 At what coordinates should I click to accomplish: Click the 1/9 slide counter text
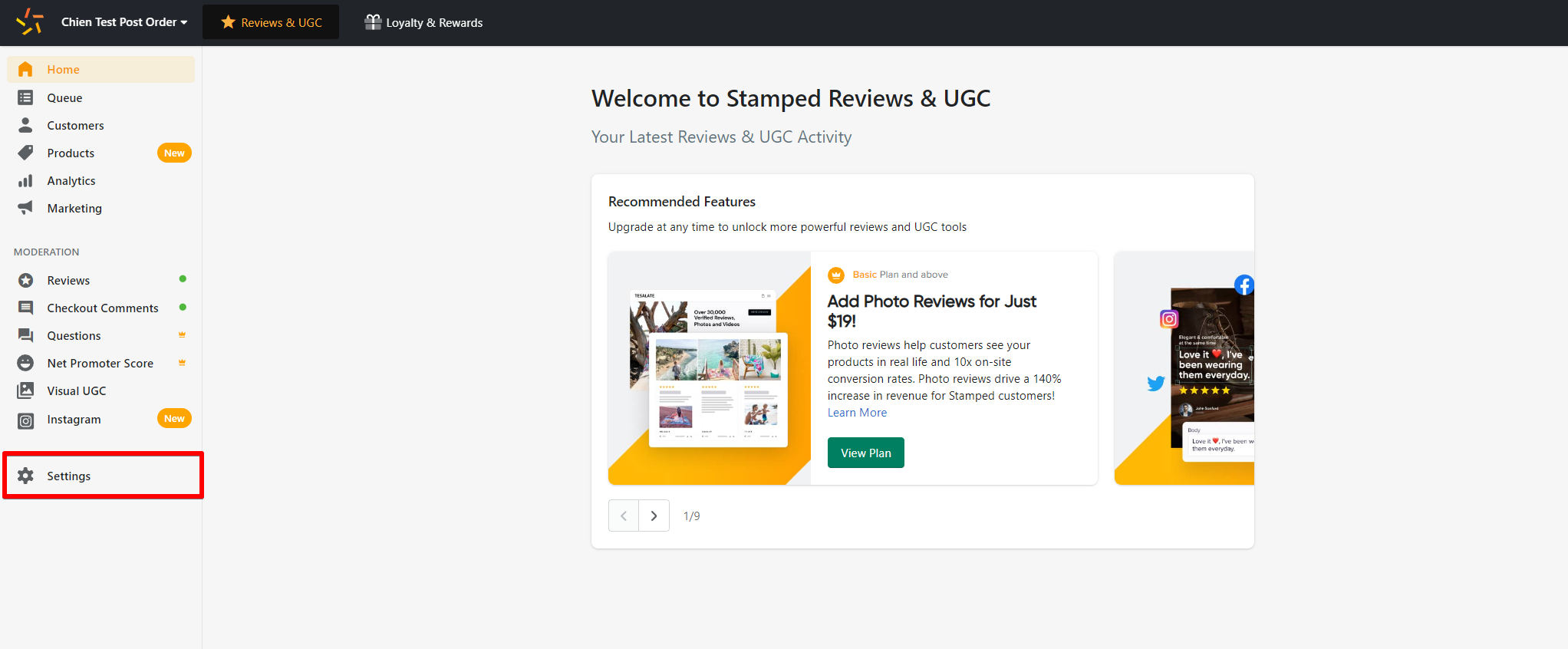(692, 516)
